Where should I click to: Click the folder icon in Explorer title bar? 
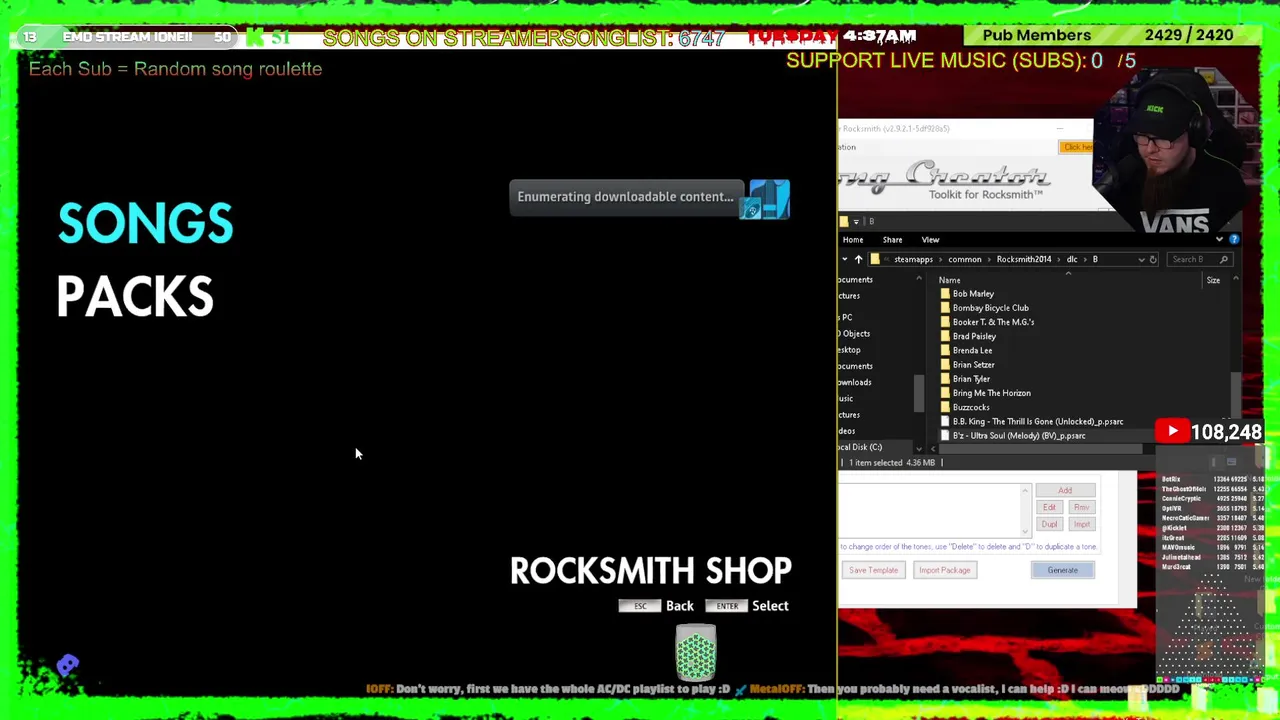pos(844,222)
